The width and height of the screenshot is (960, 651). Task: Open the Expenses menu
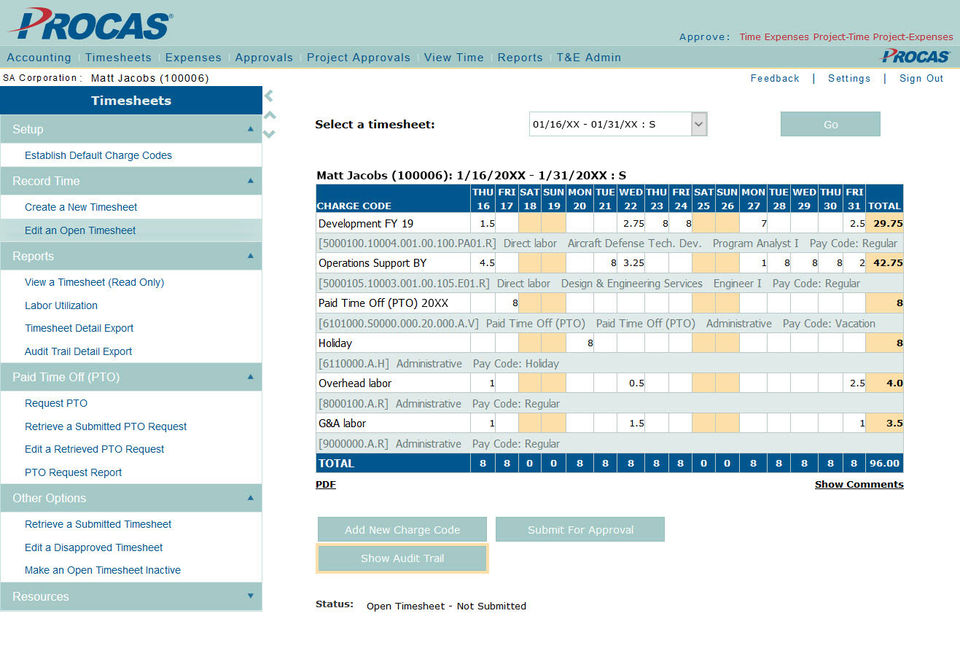(x=193, y=57)
